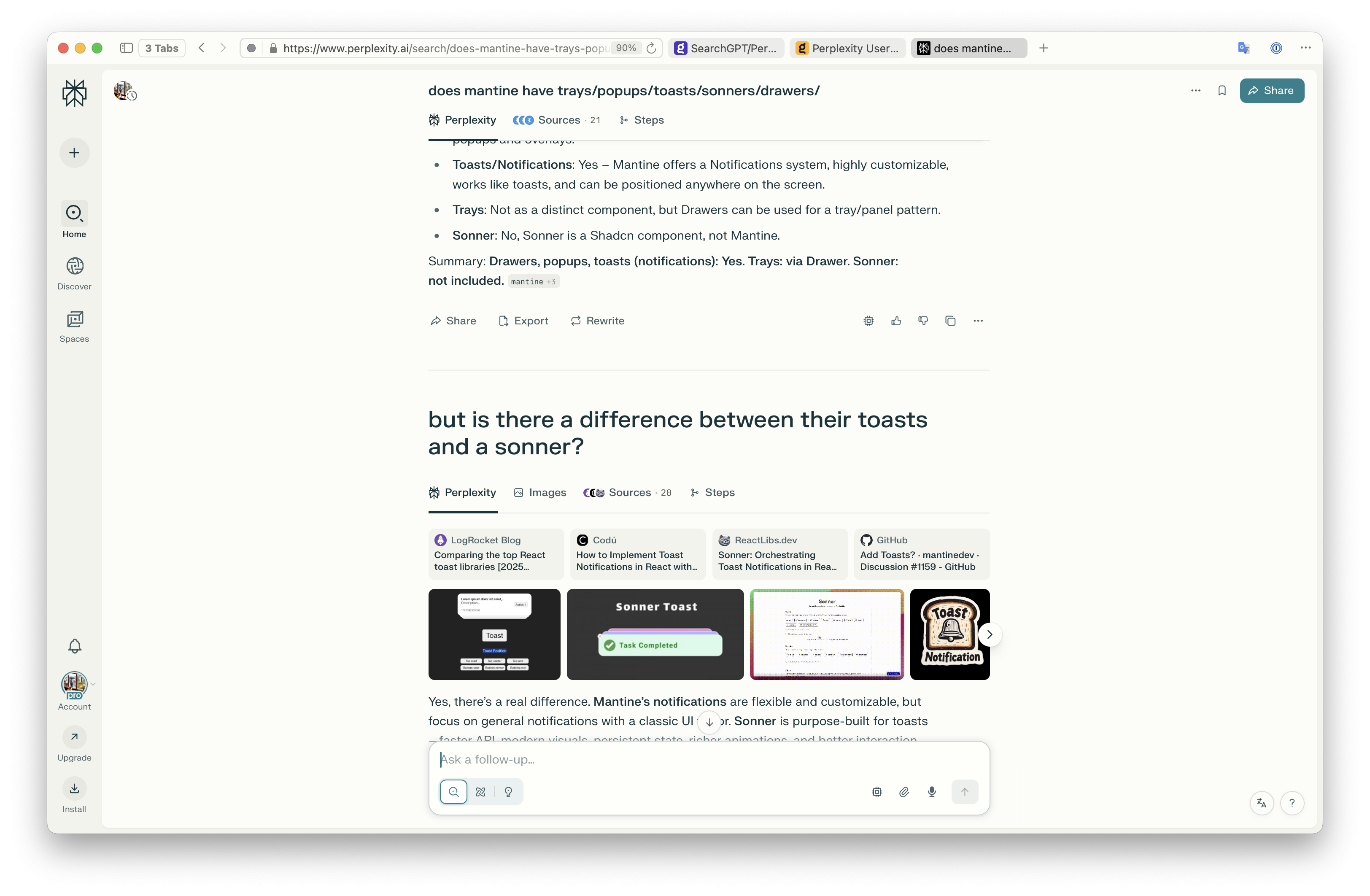Click the thumbs up icon on the answer
The height and width of the screenshot is (896, 1370).
pyautogui.click(x=895, y=321)
